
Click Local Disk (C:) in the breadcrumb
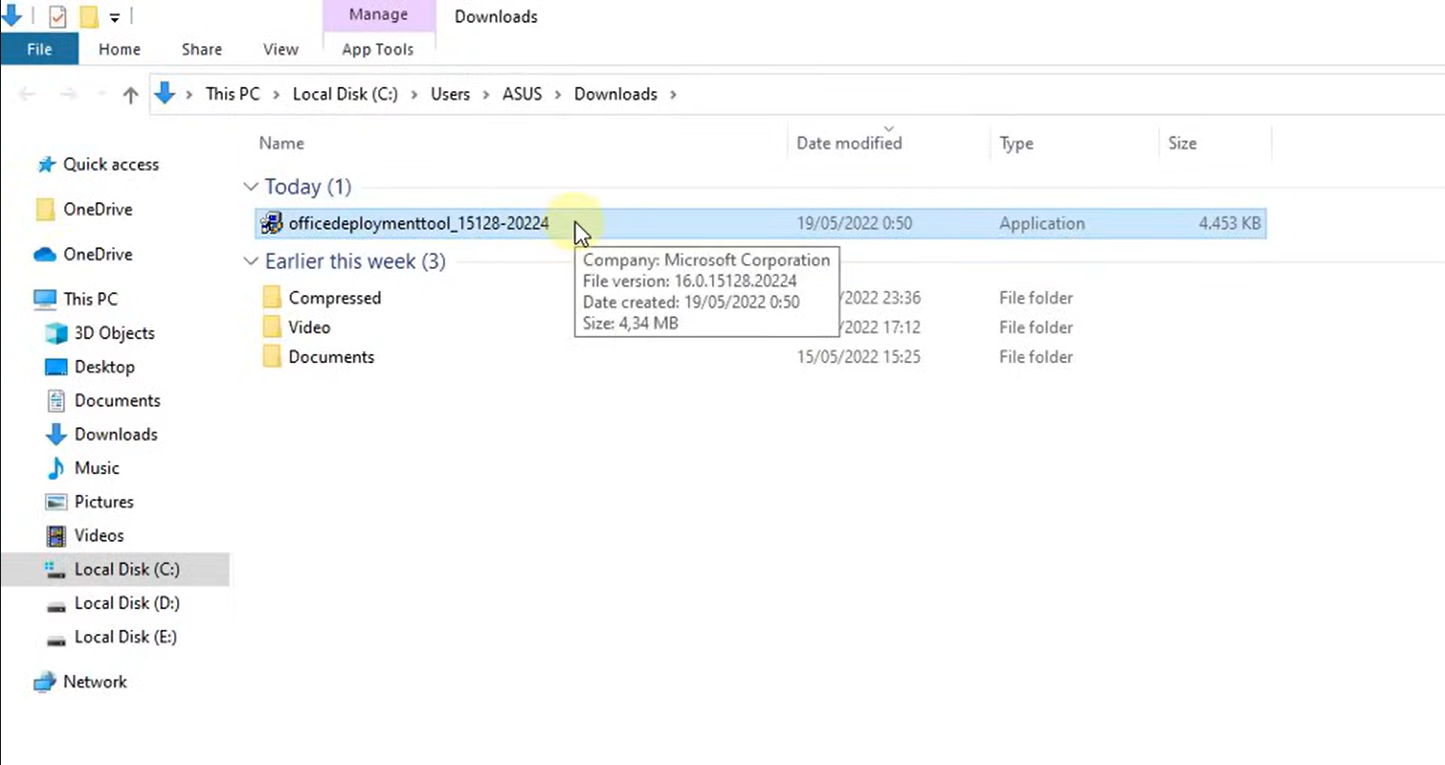tap(345, 94)
